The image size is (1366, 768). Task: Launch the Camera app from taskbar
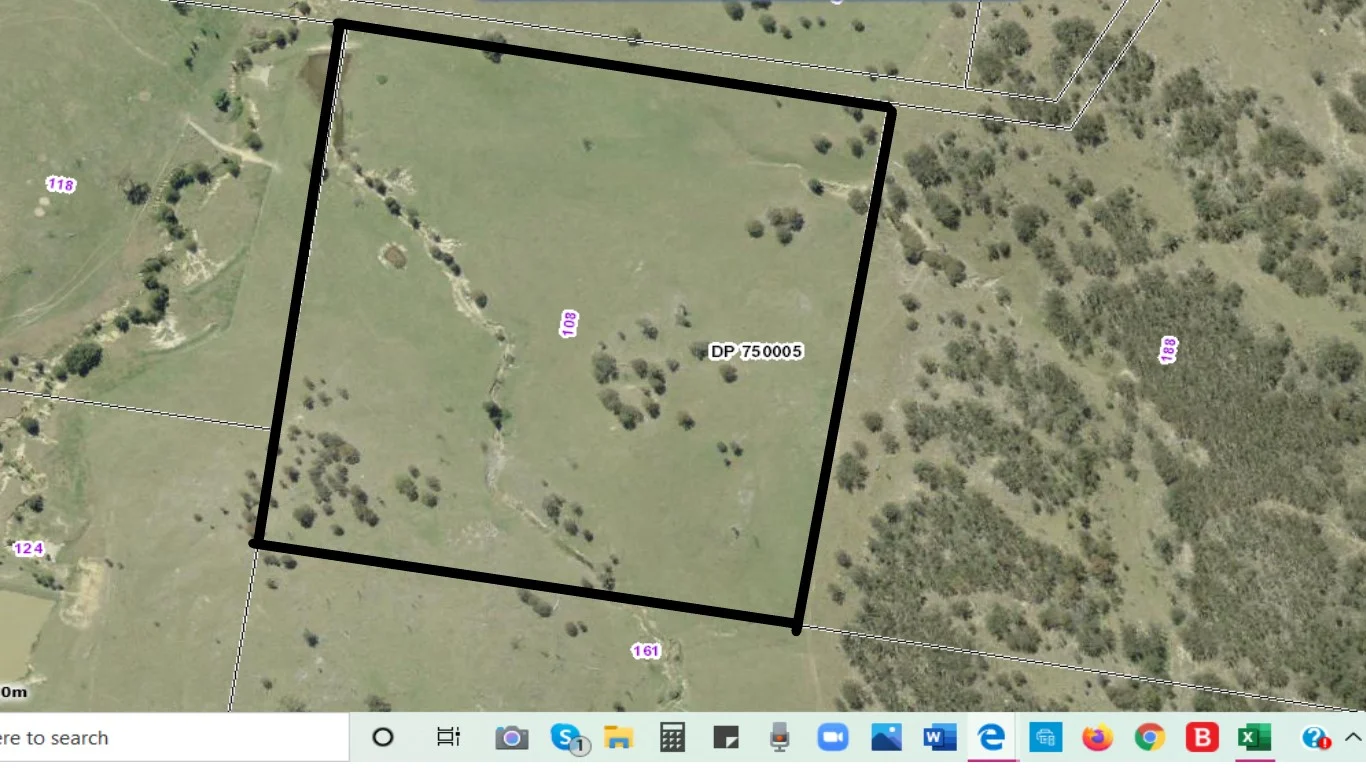511,738
